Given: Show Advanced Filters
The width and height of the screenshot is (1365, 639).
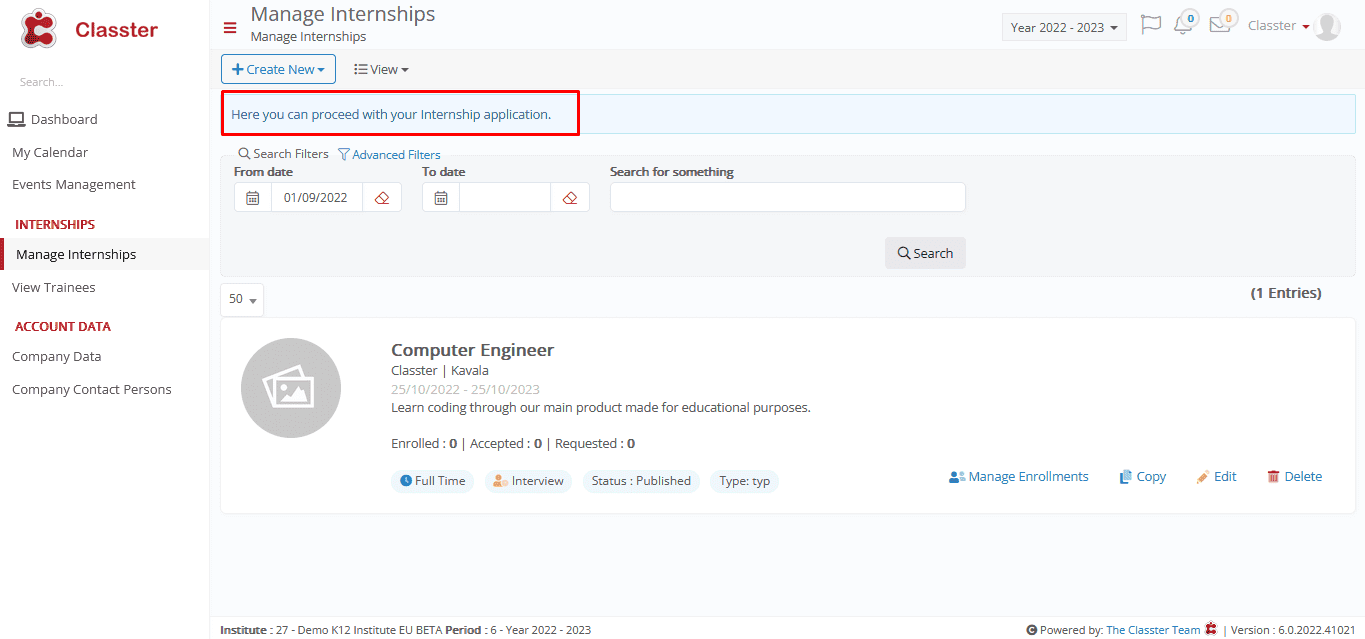Looking at the screenshot, I should click(389, 155).
